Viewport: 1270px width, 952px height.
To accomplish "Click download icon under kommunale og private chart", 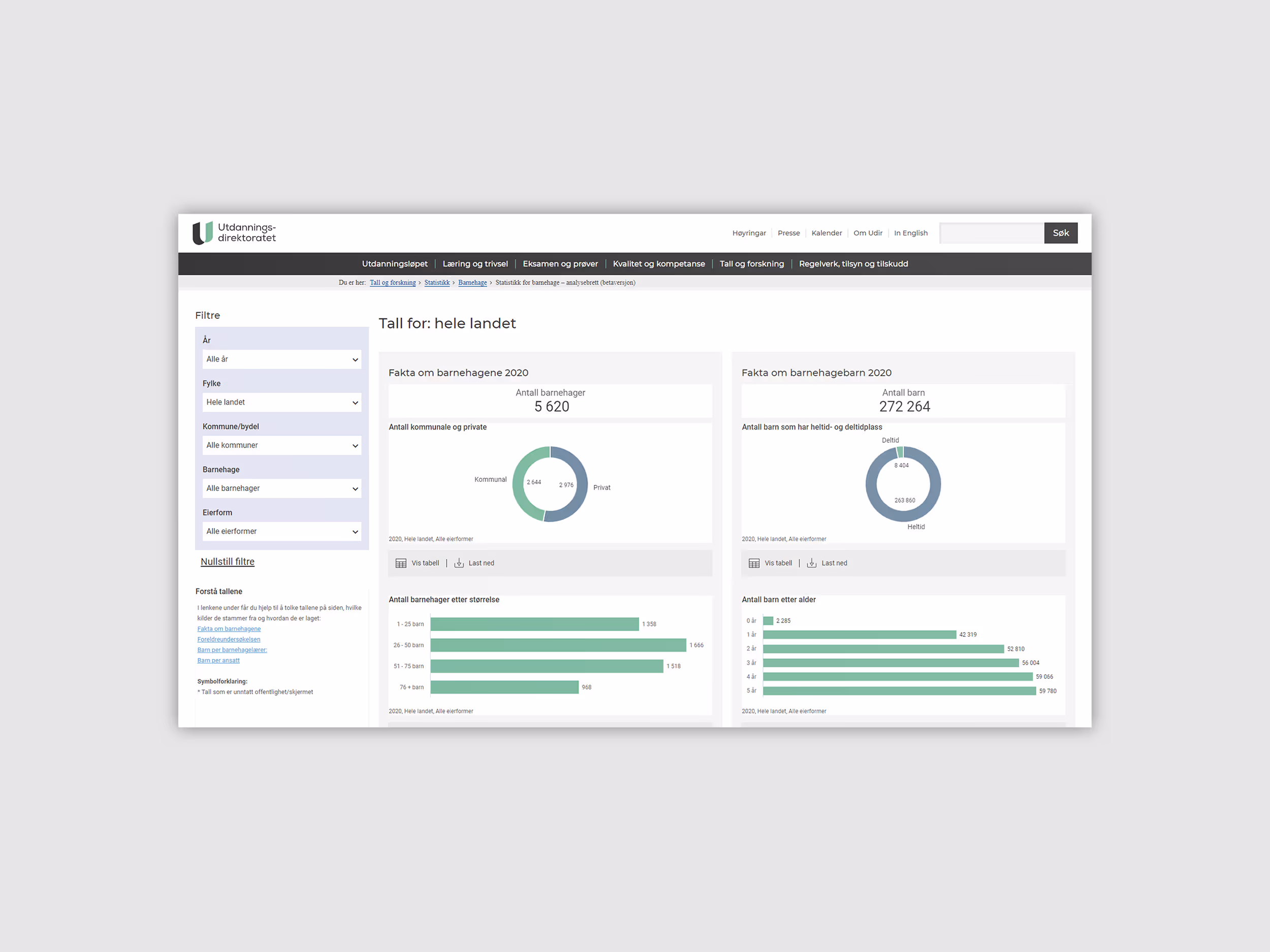I will [x=459, y=563].
